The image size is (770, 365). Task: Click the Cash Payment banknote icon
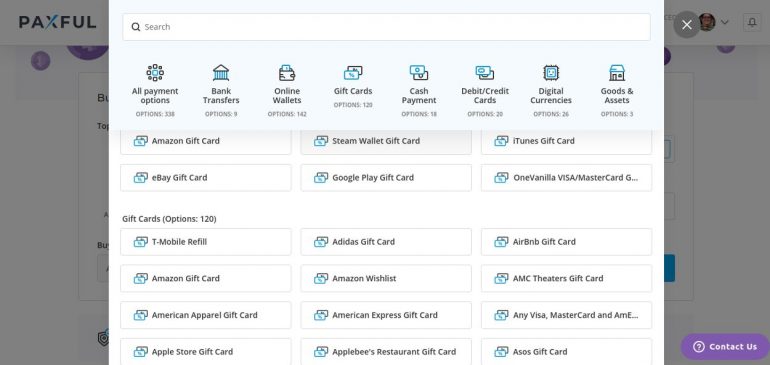click(419, 73)
